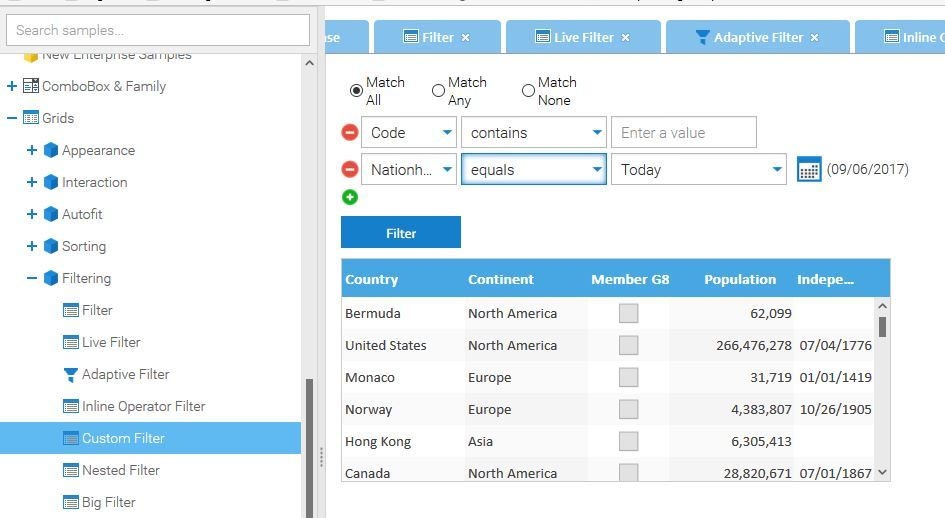Click the blue Filter button
The height and width of the screenshot is (518, 945).
pyautogui.click(x=401, y=233)
